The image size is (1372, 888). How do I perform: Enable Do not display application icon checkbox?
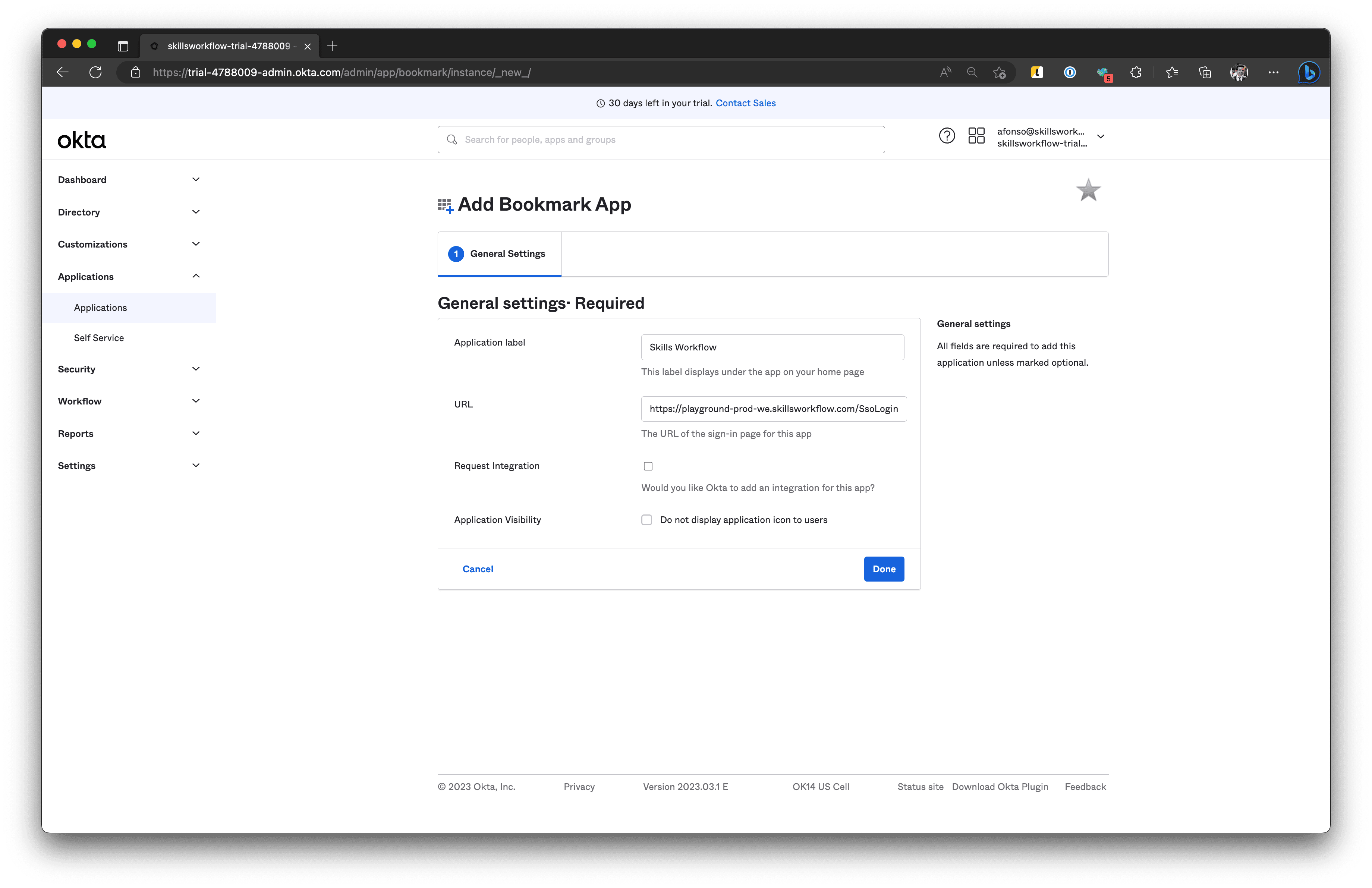click(x=647, y=520)
